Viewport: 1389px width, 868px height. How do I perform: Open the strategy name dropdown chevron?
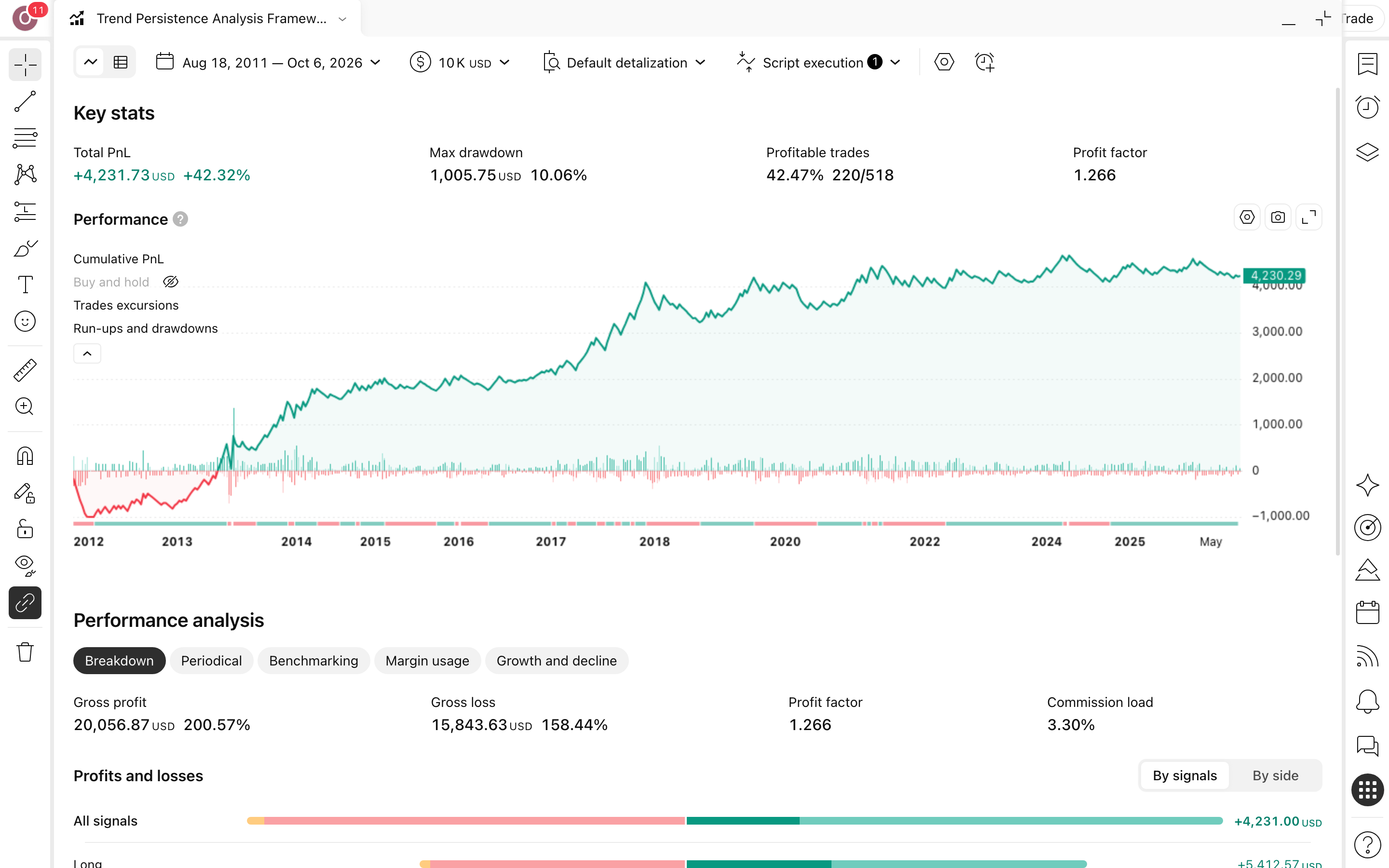pyautogui.click(x=342, y=19)
